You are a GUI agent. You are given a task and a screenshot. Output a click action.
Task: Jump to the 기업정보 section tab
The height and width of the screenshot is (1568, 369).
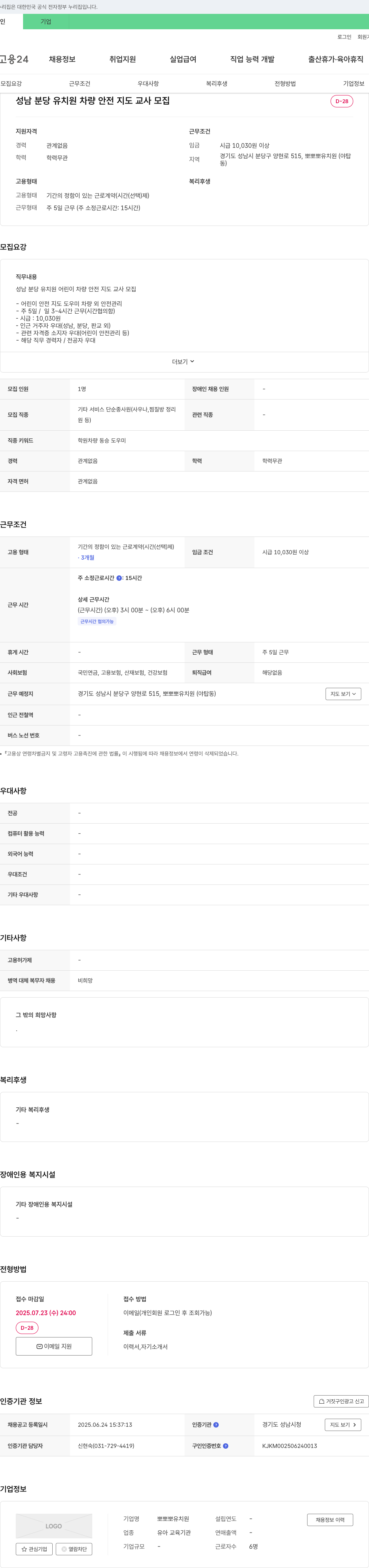pos(354,84)
